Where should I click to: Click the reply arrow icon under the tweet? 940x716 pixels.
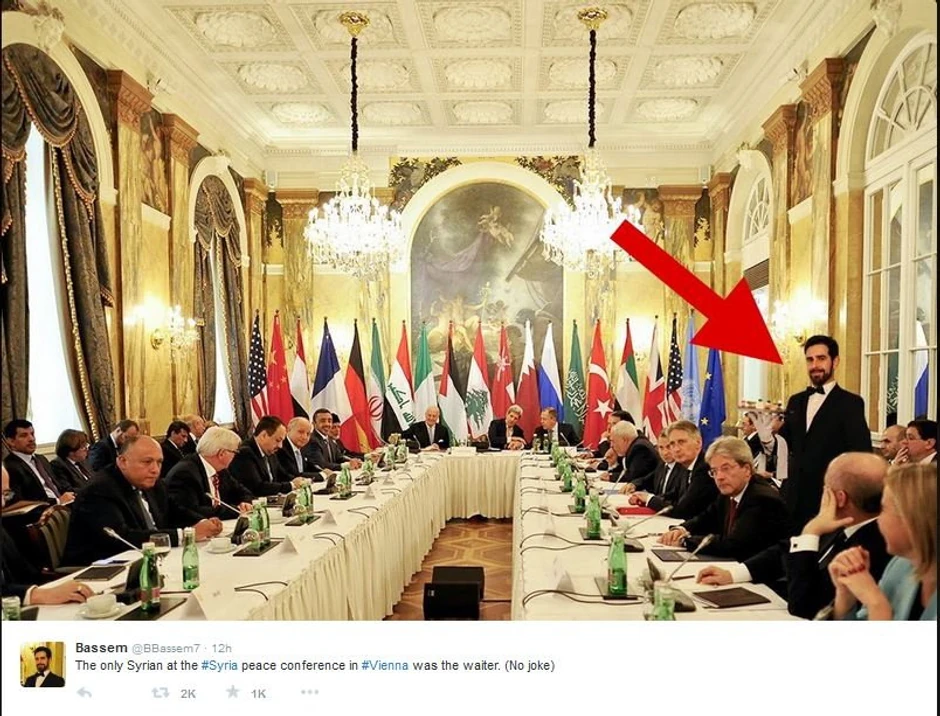click(85, 693)
